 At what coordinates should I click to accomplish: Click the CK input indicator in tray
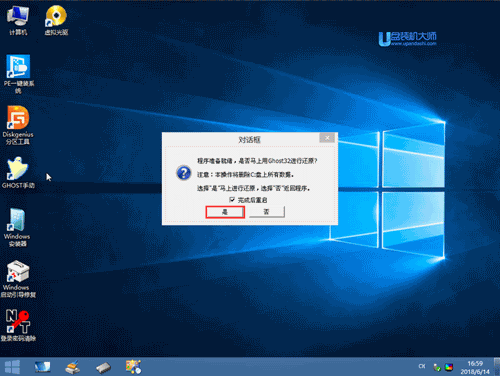[x=422, y=366]
